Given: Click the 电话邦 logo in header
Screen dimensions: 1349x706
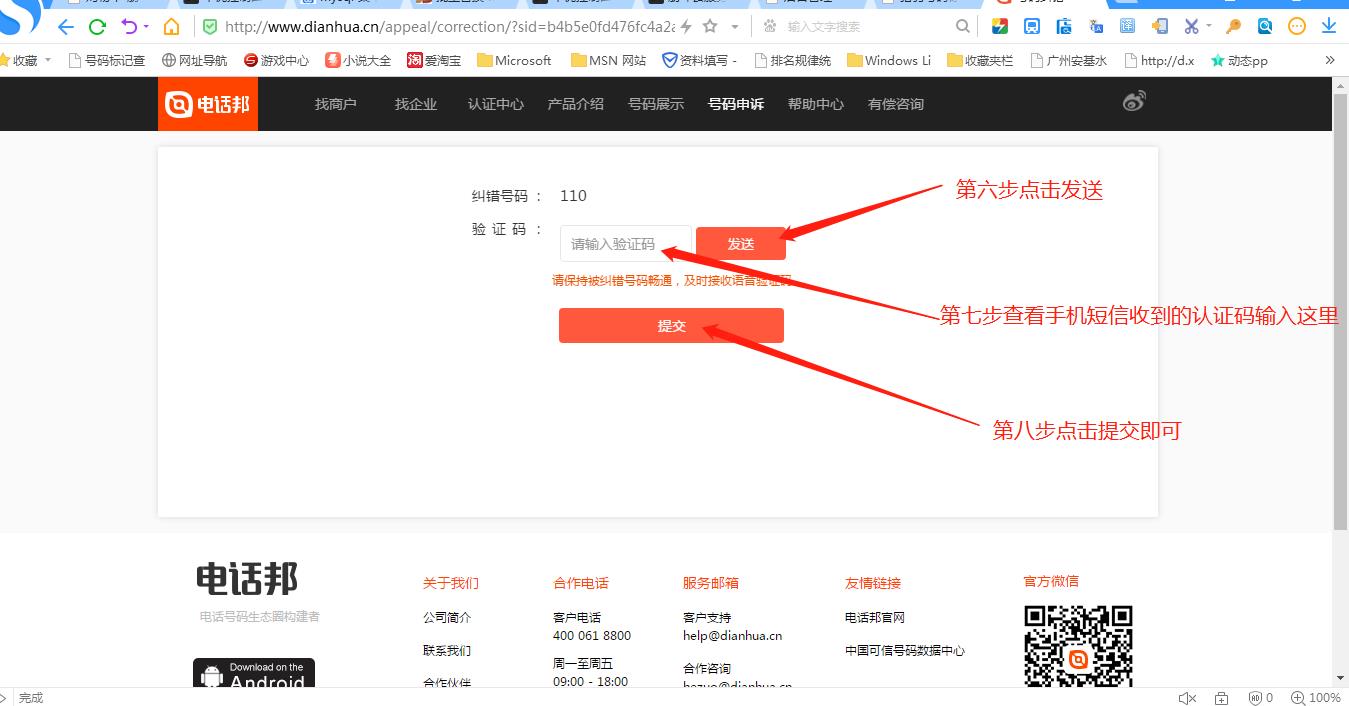Looking at the screenshot, I should (208, 104).
